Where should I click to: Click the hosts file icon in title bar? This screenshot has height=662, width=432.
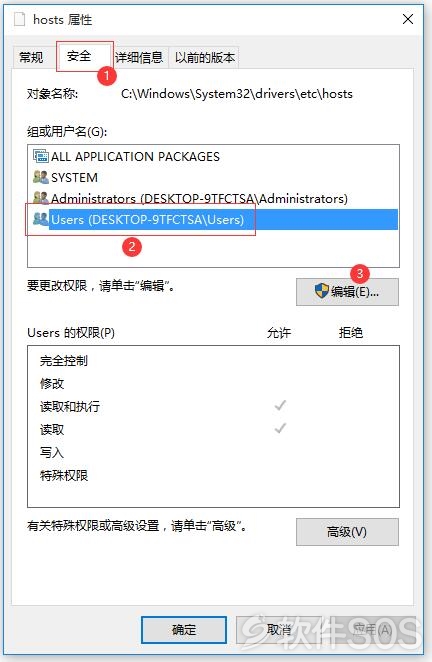[x=19, y=19]
